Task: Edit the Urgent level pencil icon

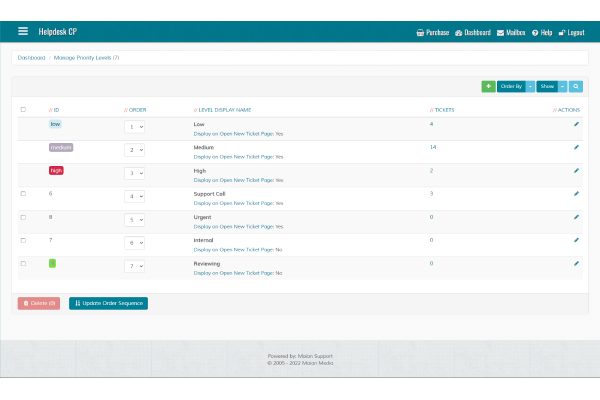Action: [576, 217]
